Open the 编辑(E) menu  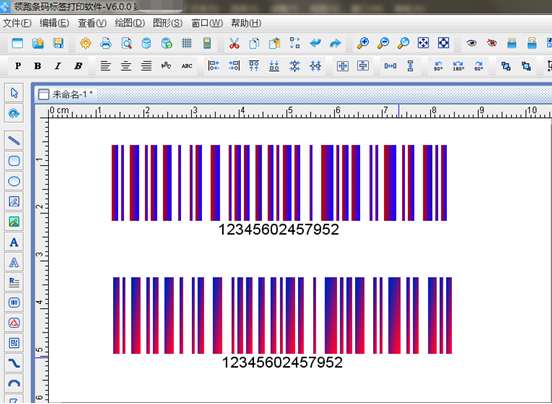pyautogui.click(x=55, y=23)
